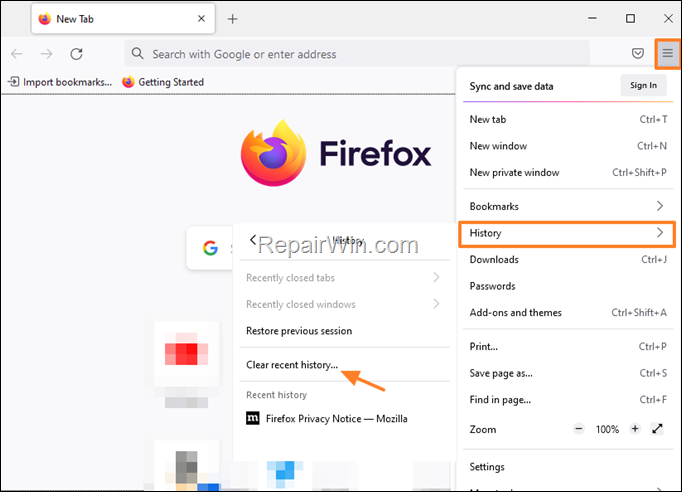
Task: Open Bookmarks menu entry
Action: (x=568, y=206)
